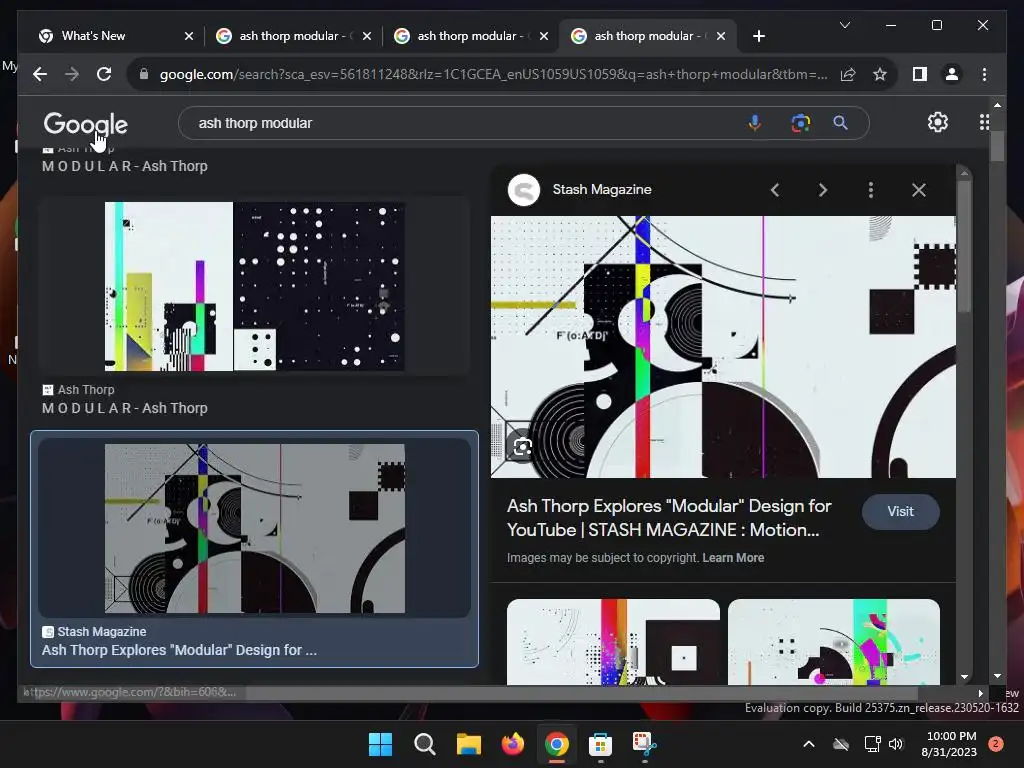
Task: Reload the current page
Action: click(104, 74)
